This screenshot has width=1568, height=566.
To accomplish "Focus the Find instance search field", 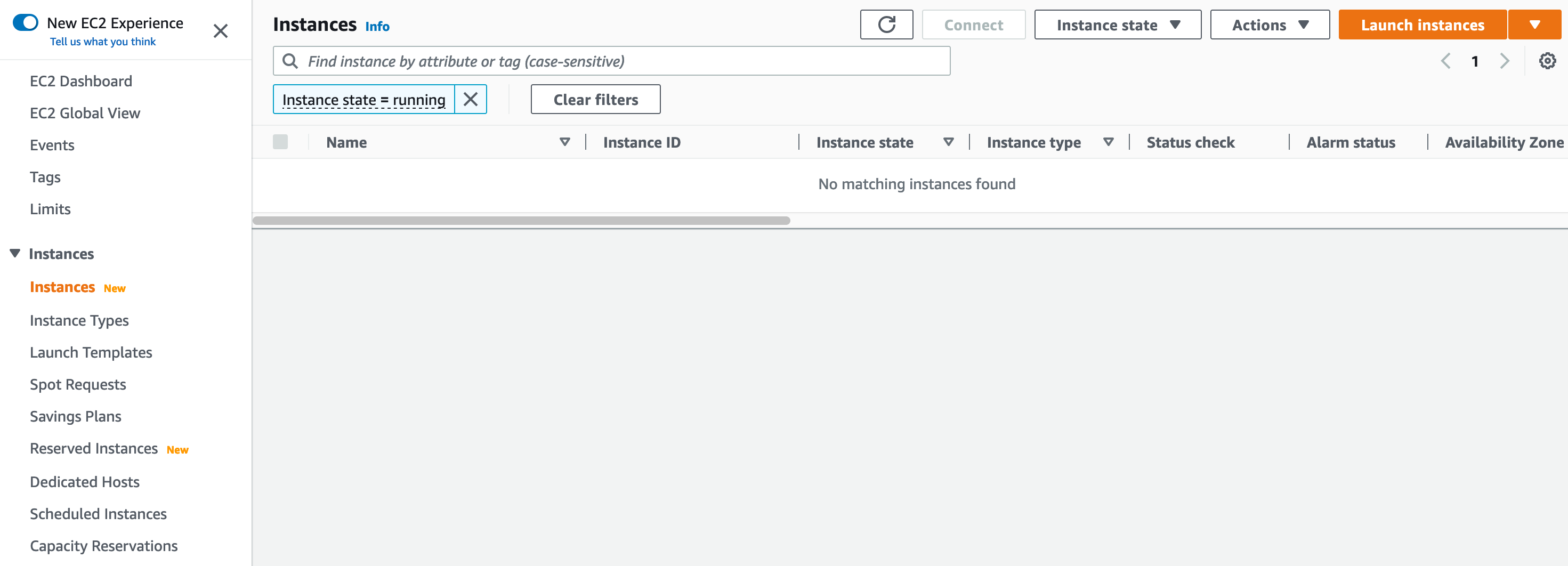I will click(611, 61).
